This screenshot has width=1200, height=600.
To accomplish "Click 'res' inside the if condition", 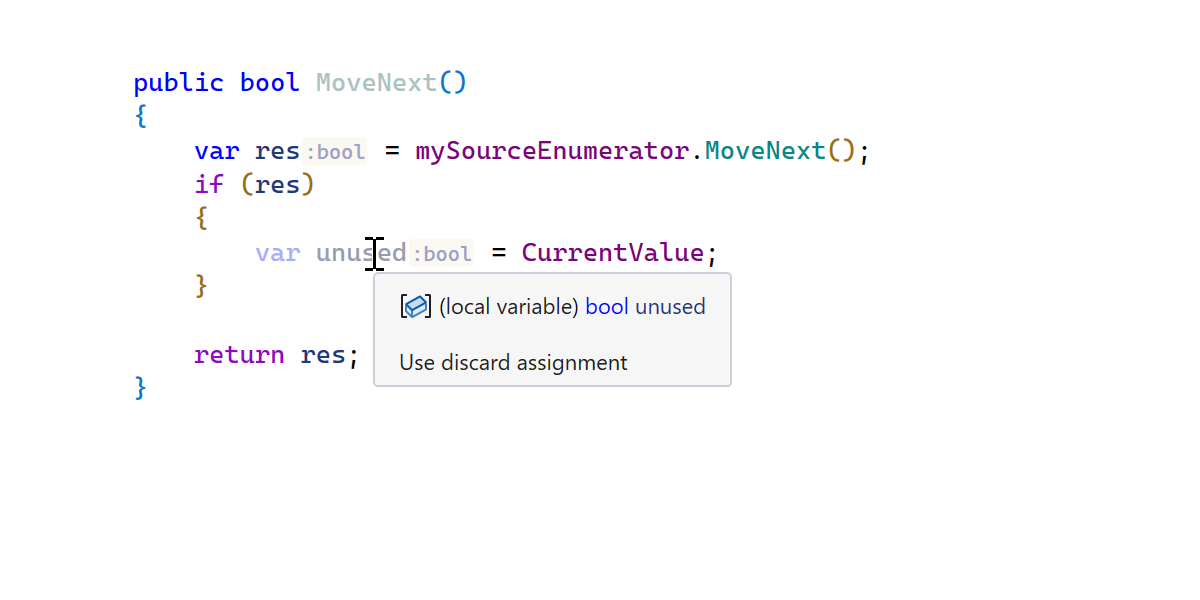I will click(277, 185).
